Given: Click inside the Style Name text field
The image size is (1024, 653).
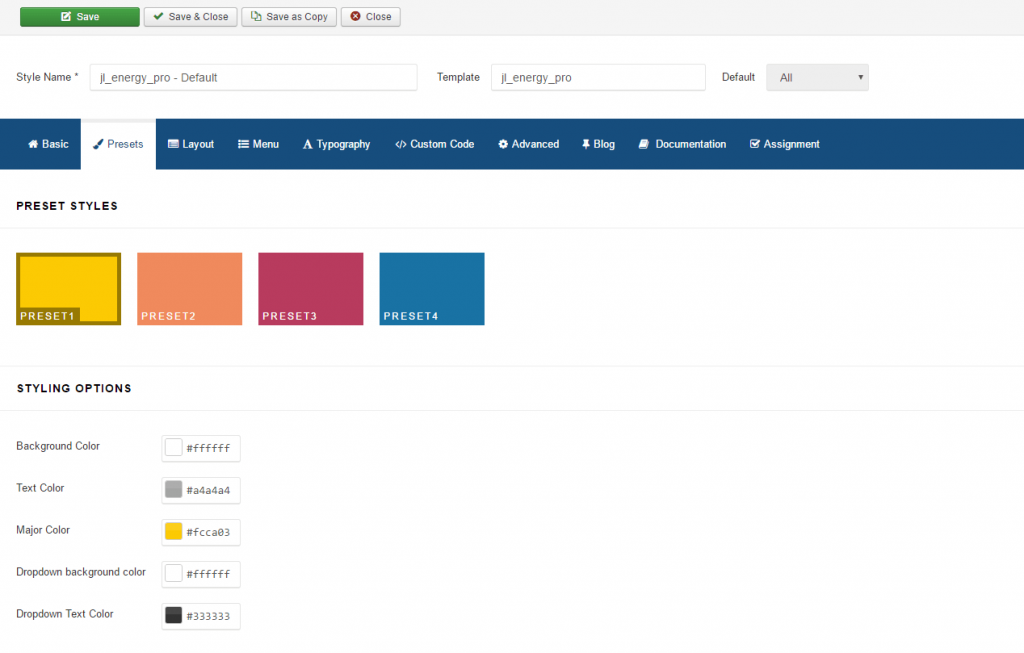Looking at the screenshot, I should (x=253, y=77).
